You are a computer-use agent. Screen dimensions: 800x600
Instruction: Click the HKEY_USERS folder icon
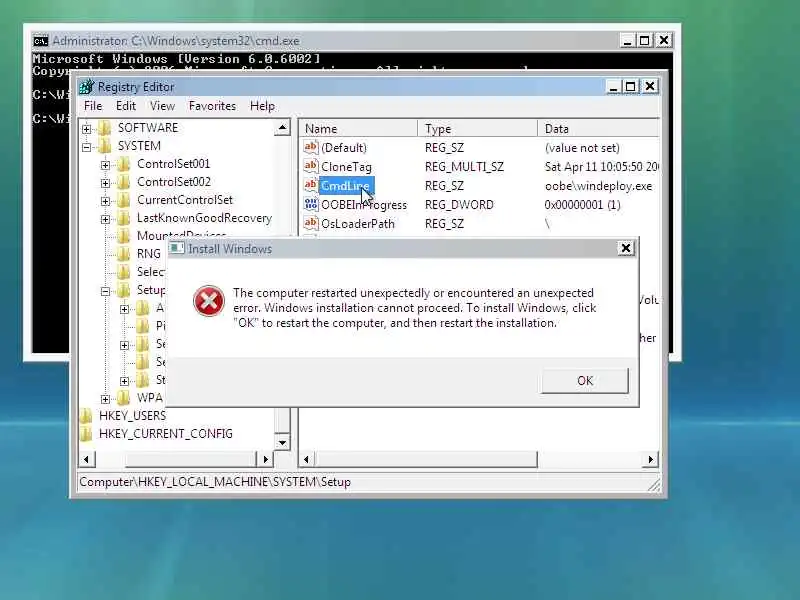[86, 415]
